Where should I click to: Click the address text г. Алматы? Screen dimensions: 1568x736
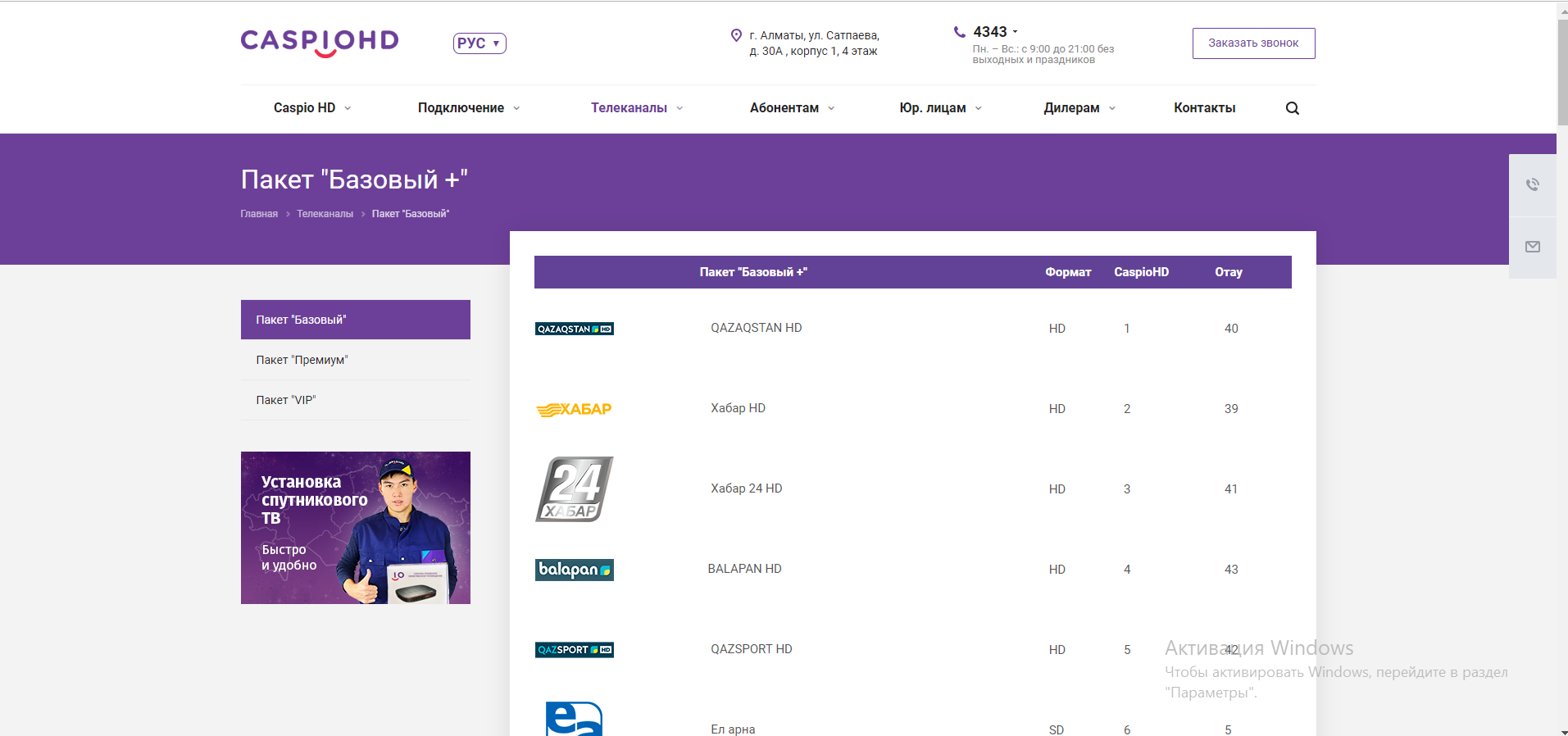tap(814, 43)
